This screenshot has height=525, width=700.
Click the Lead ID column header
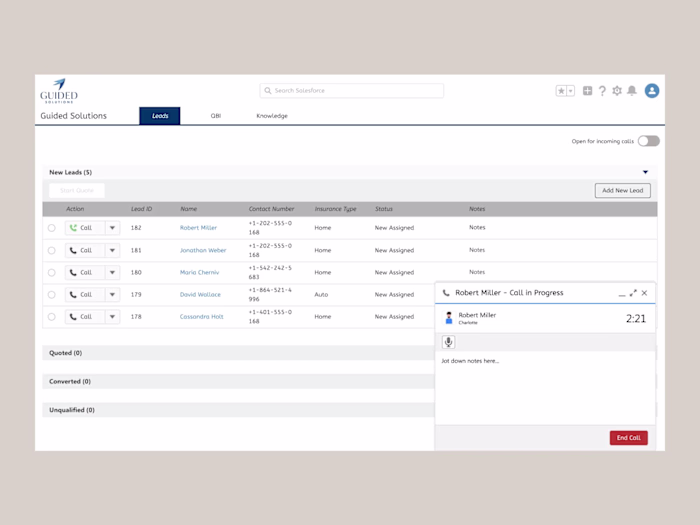pos(142,209)
